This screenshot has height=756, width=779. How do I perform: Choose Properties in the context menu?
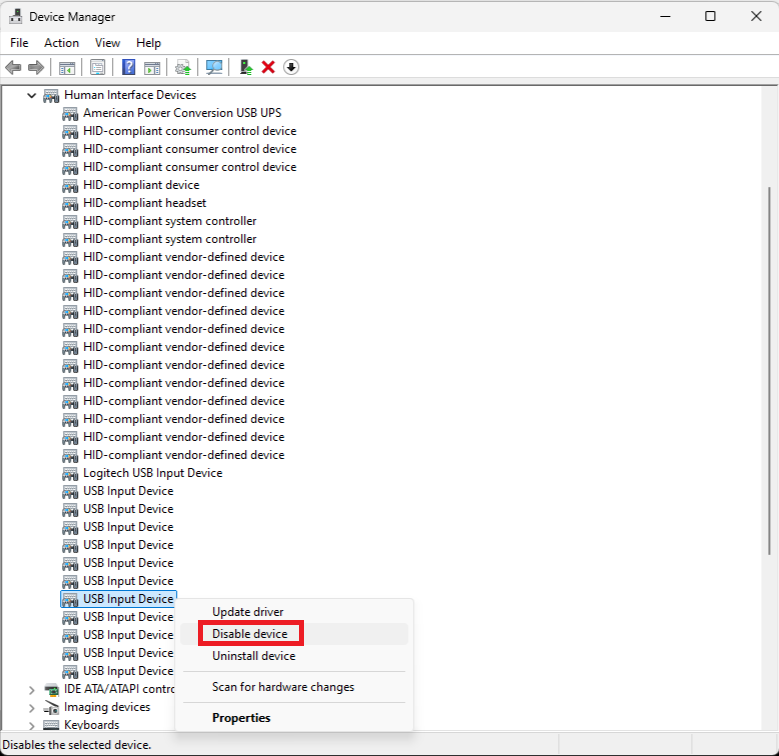[x=241, y=717]
